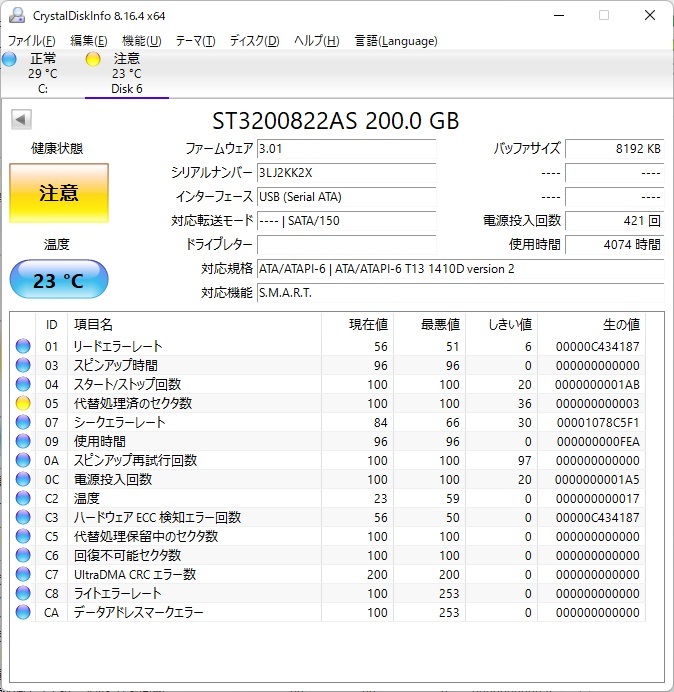Viewport: 674px width, 692px height.
Task: Select raw value 000000000FEA in row 09
Action: point(598,441)
